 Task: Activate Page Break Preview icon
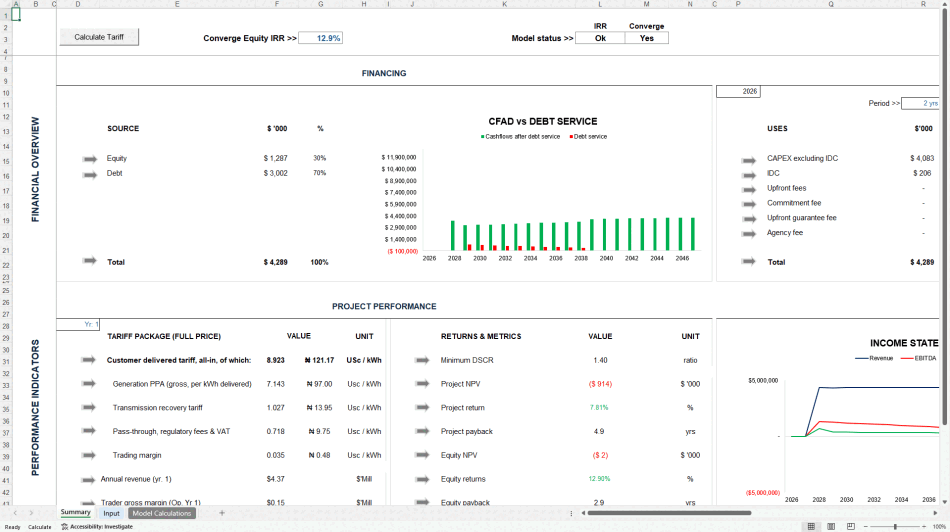[851, 527]
